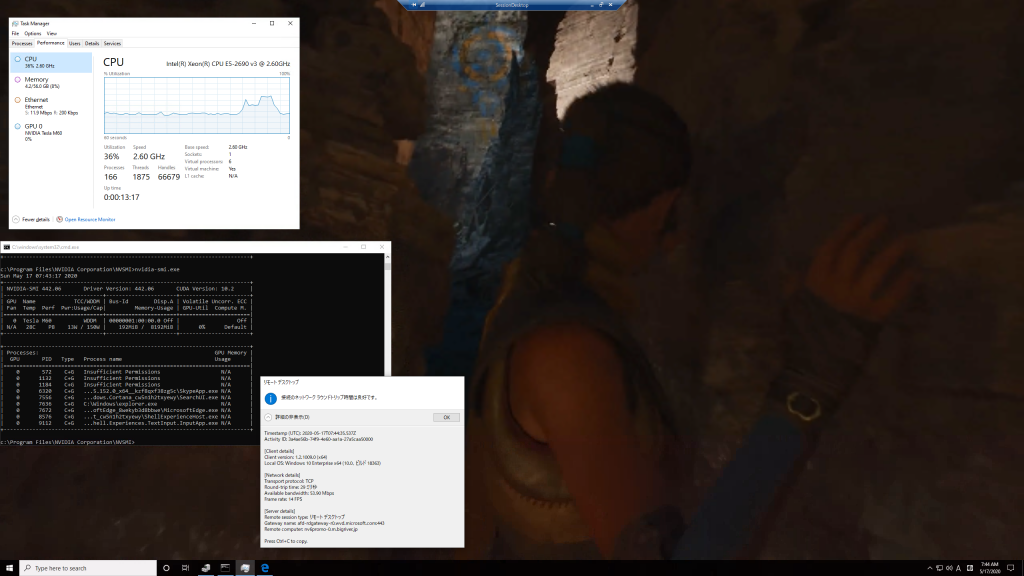Open network status tray icon
This screenshot has height=576, width=1024.
point(939,568)
